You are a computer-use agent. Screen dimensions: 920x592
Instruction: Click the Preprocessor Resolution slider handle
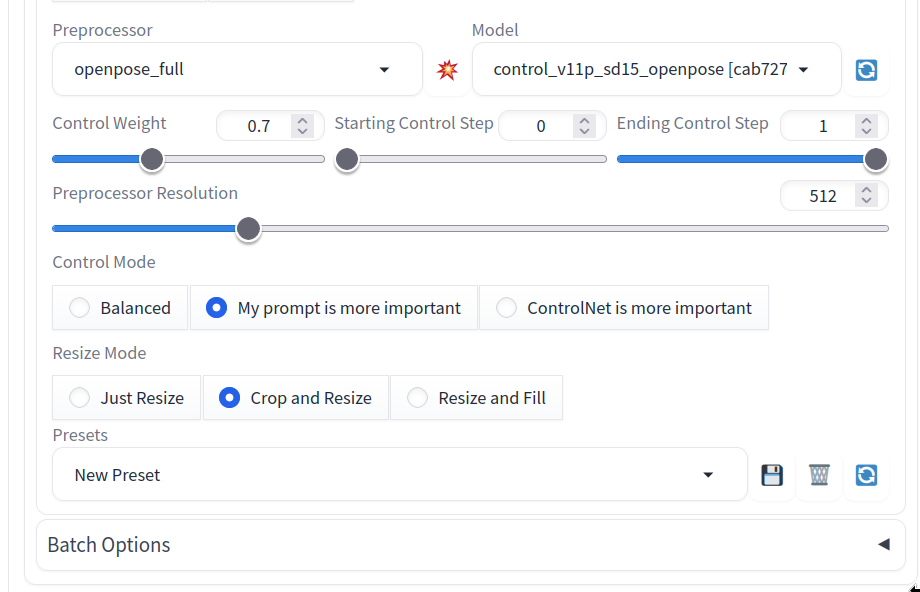(248, 229)
